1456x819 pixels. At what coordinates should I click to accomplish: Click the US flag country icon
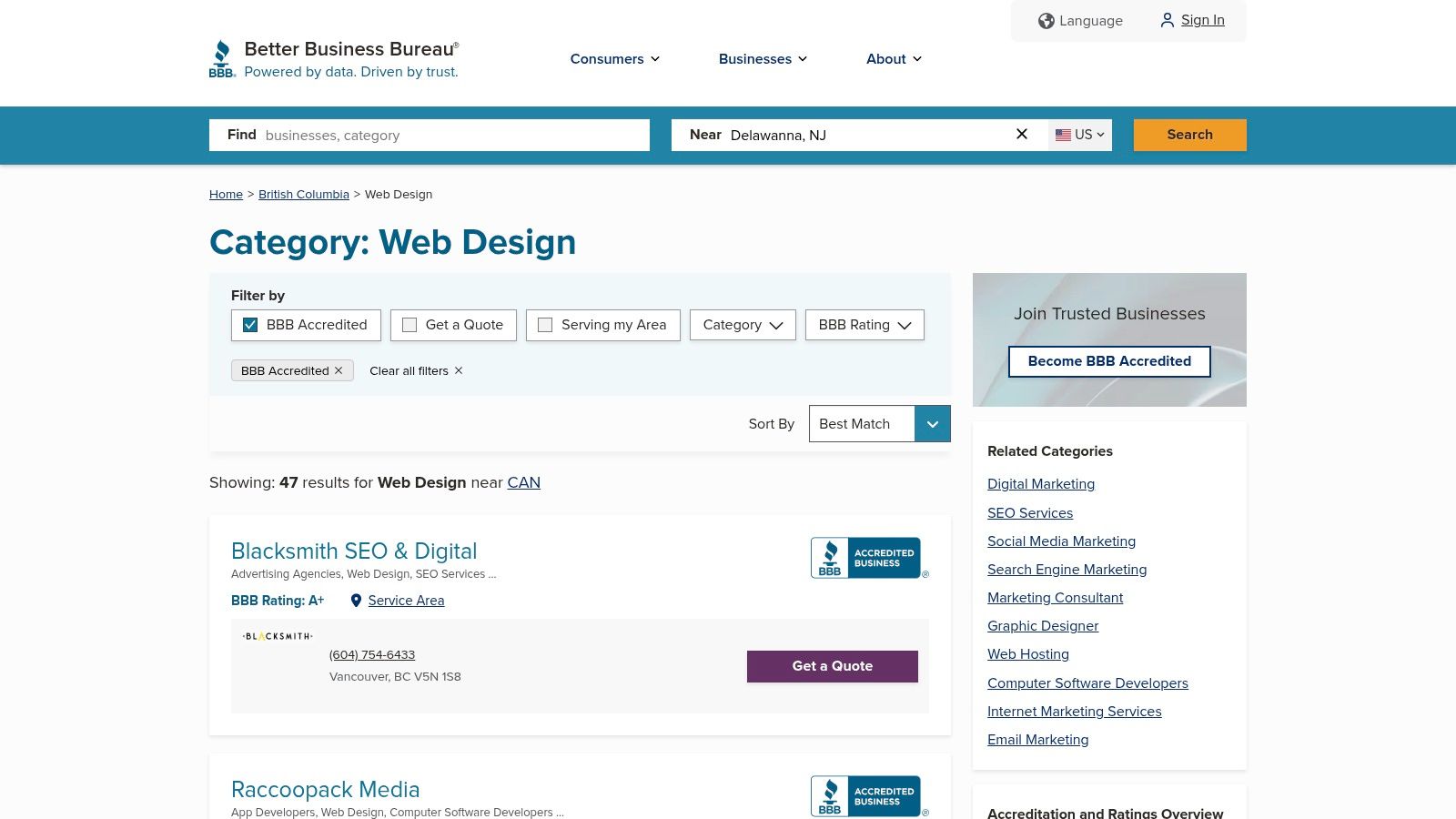coord(1064,135)
